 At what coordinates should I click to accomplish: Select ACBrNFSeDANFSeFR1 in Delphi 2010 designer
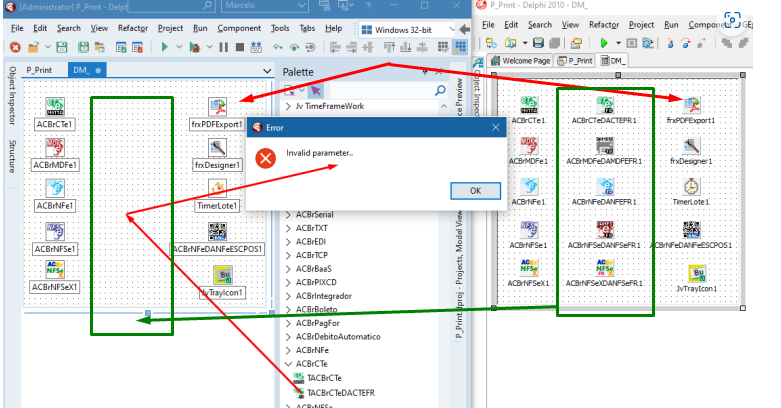605,230
